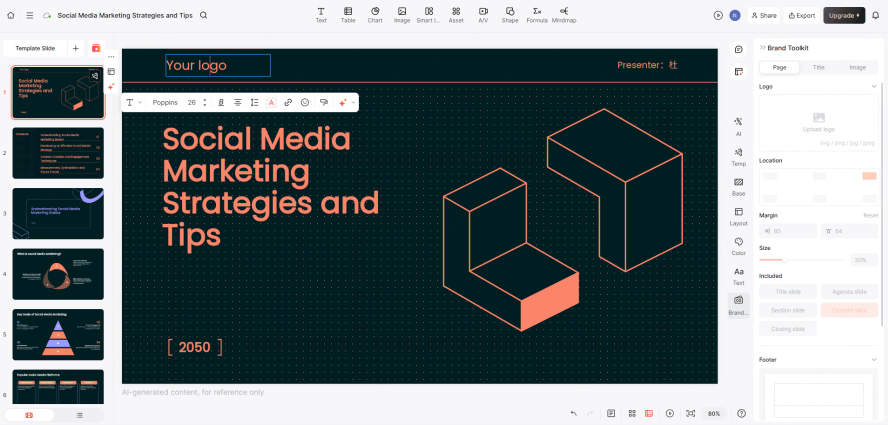Click the Mindmap tool icon
This screenshot has height=425, width=888.
564,14
